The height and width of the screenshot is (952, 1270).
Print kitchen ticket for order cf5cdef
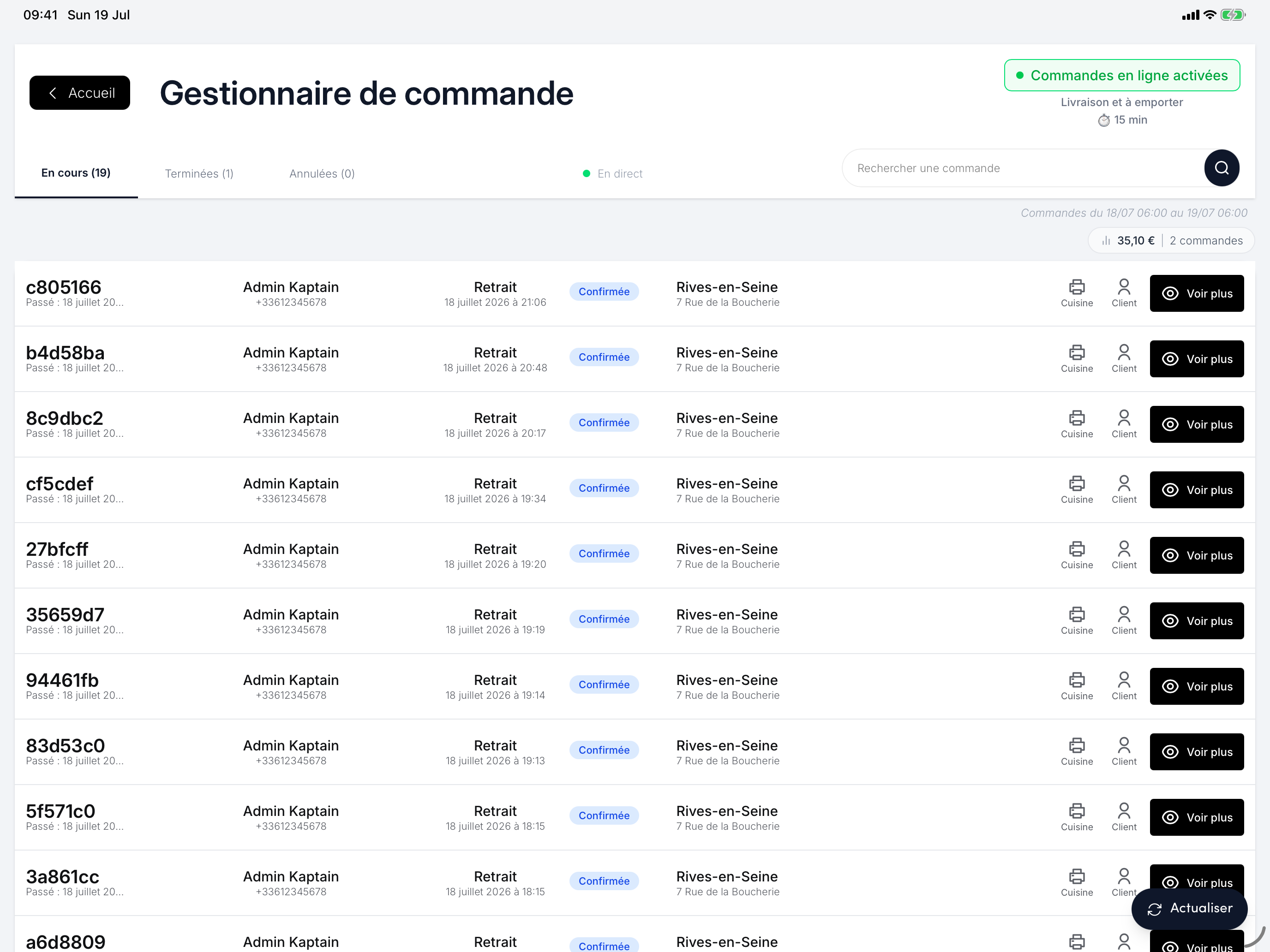[1077, 489]
